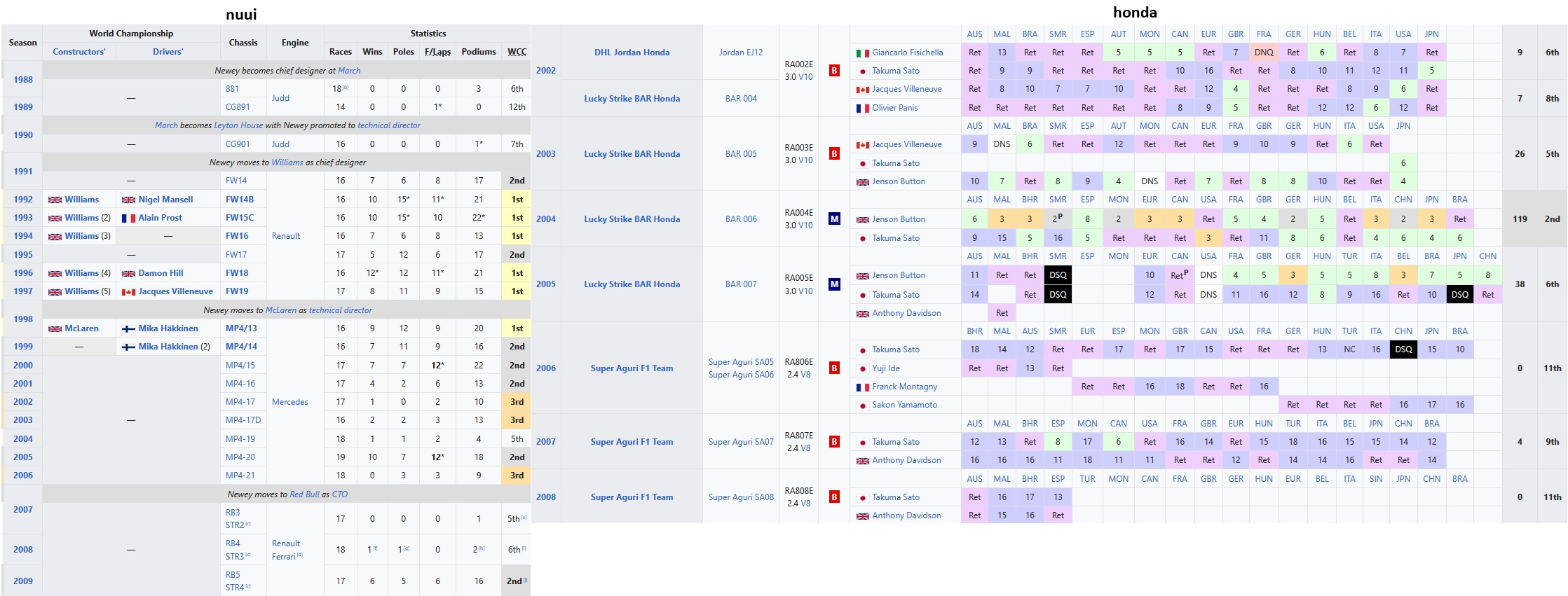Open the Constructors' header link
This screenshot has width=1568, height=596.
point(79,52)
